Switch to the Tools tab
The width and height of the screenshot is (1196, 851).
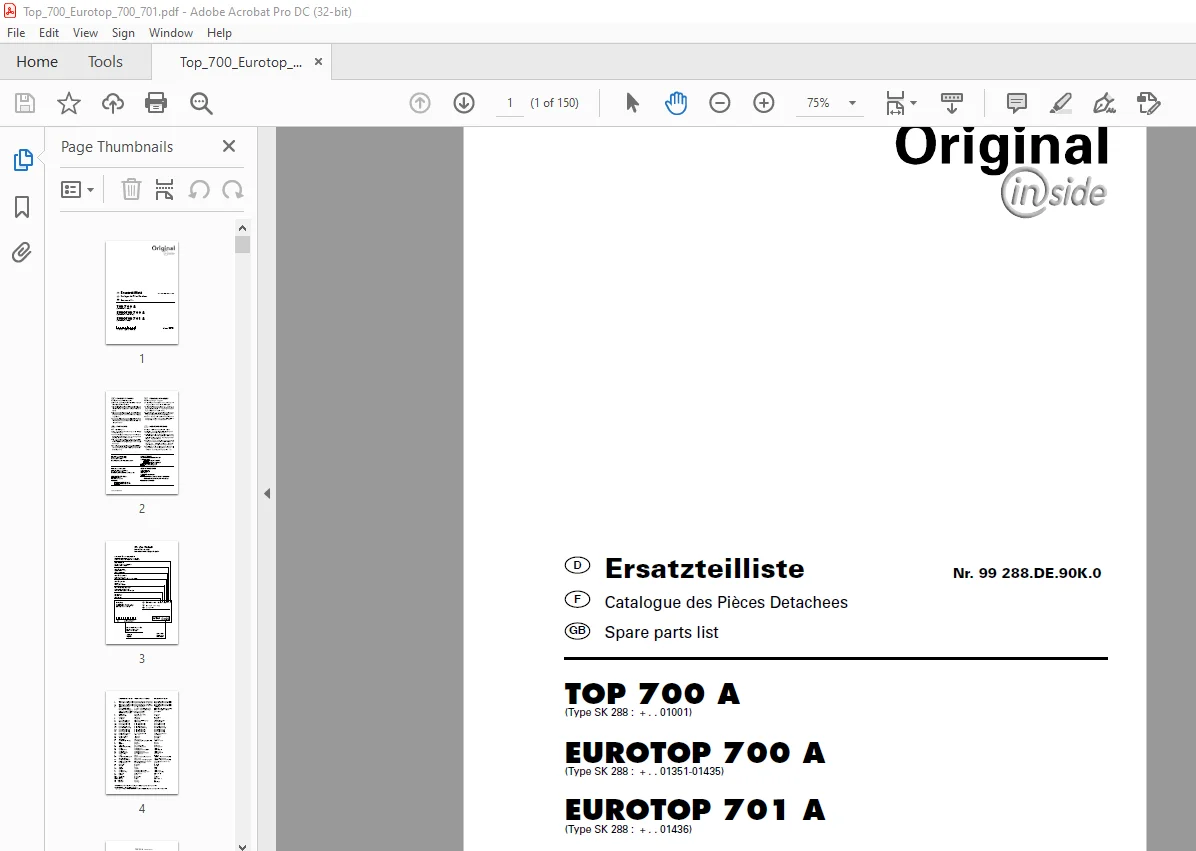click(x=105, y=62)
